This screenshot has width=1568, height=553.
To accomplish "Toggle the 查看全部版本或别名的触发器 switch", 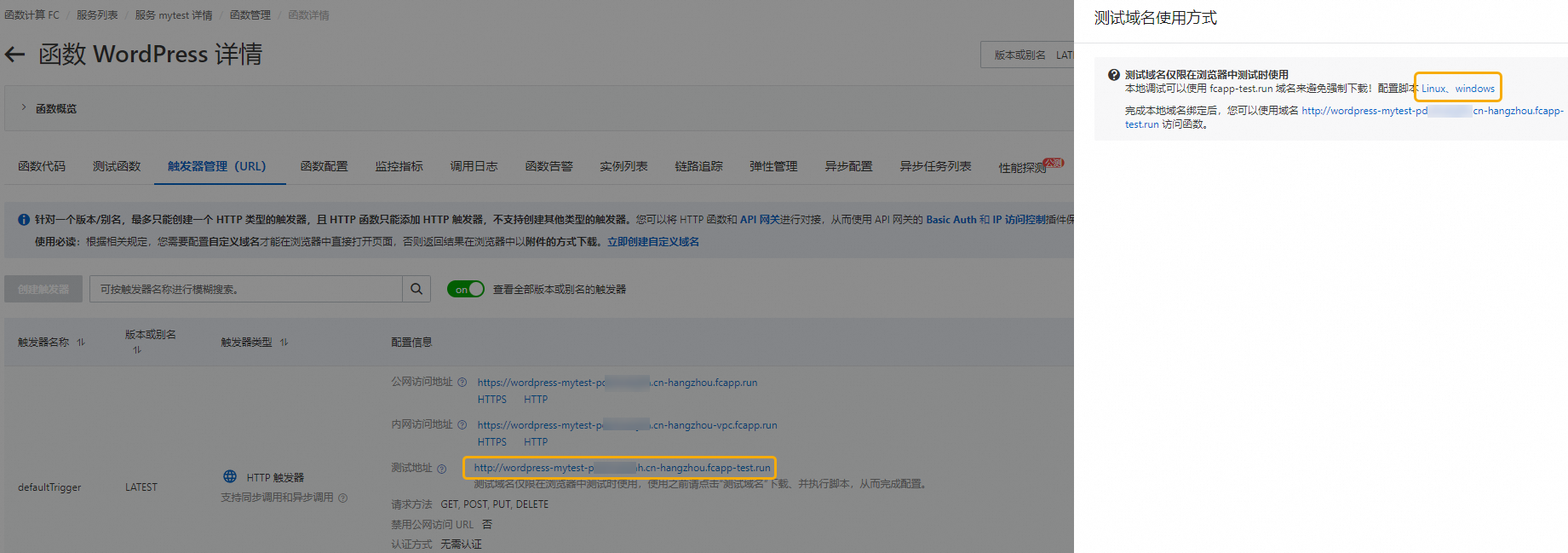I will [466, 289].
